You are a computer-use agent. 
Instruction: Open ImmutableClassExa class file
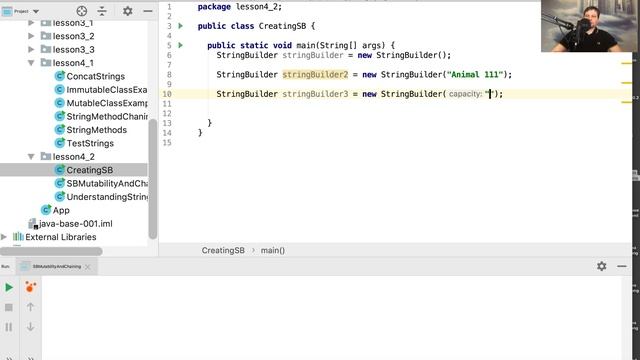(107, 90)
